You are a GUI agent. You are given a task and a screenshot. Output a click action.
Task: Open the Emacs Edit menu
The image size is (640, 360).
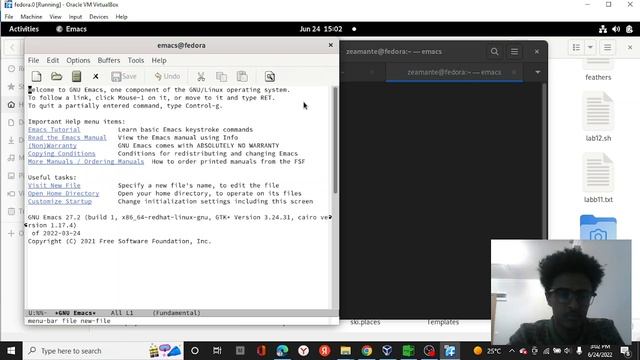point(53,60)
